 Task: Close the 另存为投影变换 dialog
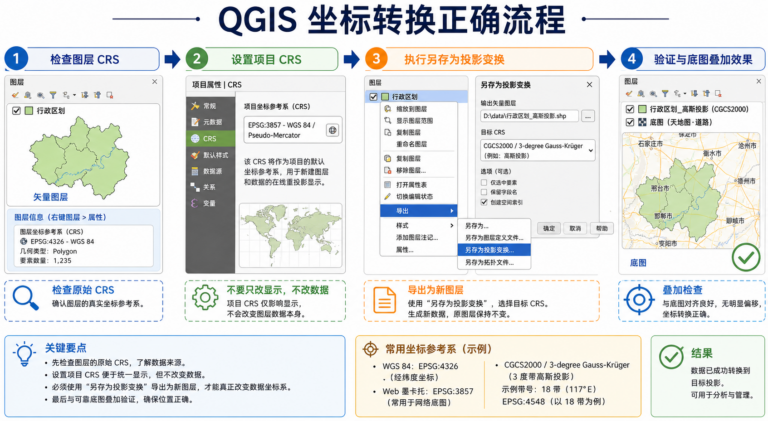point(589,85)
